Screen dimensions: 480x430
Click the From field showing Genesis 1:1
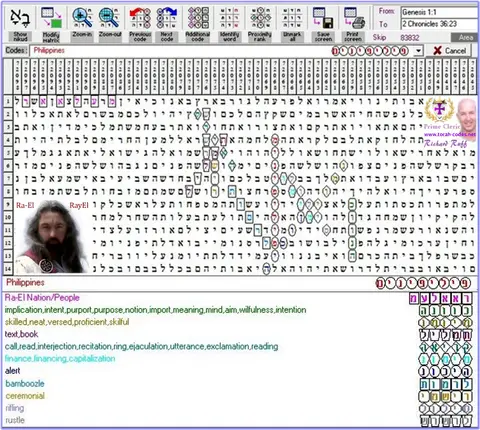pyautogui.click(x=439, y=12)
